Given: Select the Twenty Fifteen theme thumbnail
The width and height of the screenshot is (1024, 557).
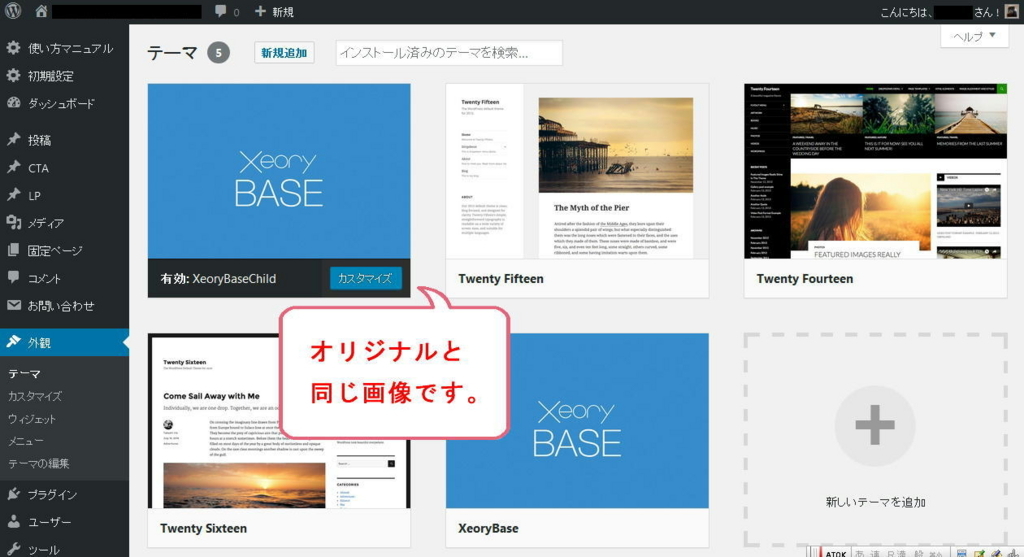Looking at the screenshot, I should pyautogui.click(x=577, y=171).
